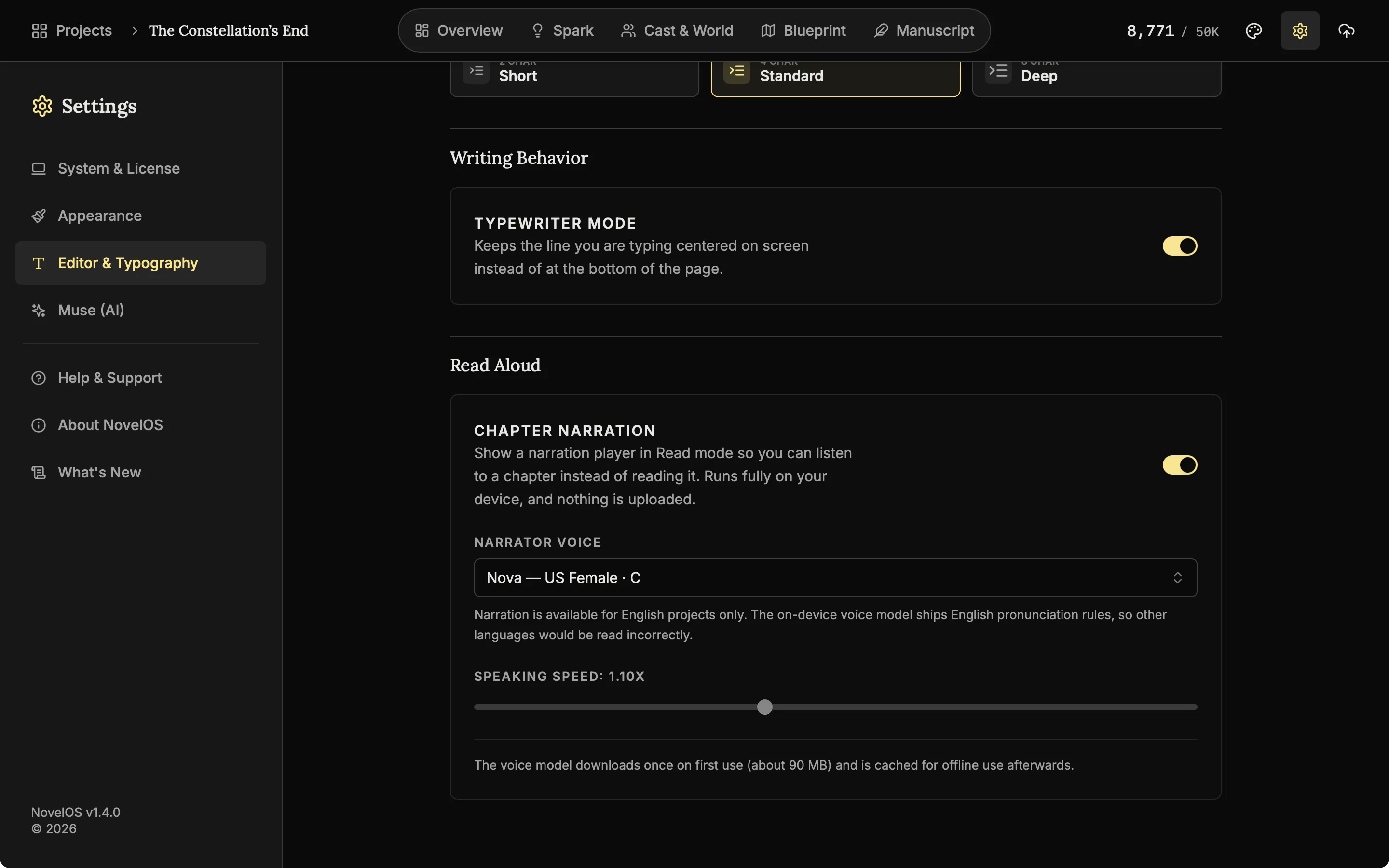Click the Appearance paintbrush icon

point(39,216)
